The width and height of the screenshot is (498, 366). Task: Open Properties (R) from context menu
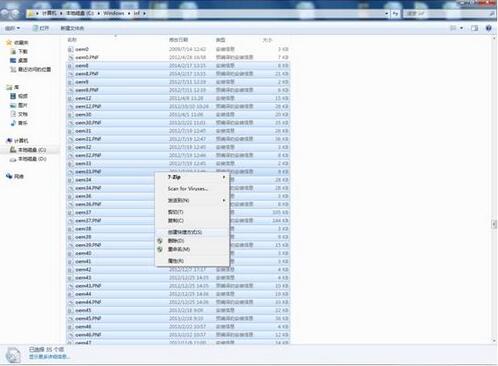pyautogui.click(x=192, y=261)
